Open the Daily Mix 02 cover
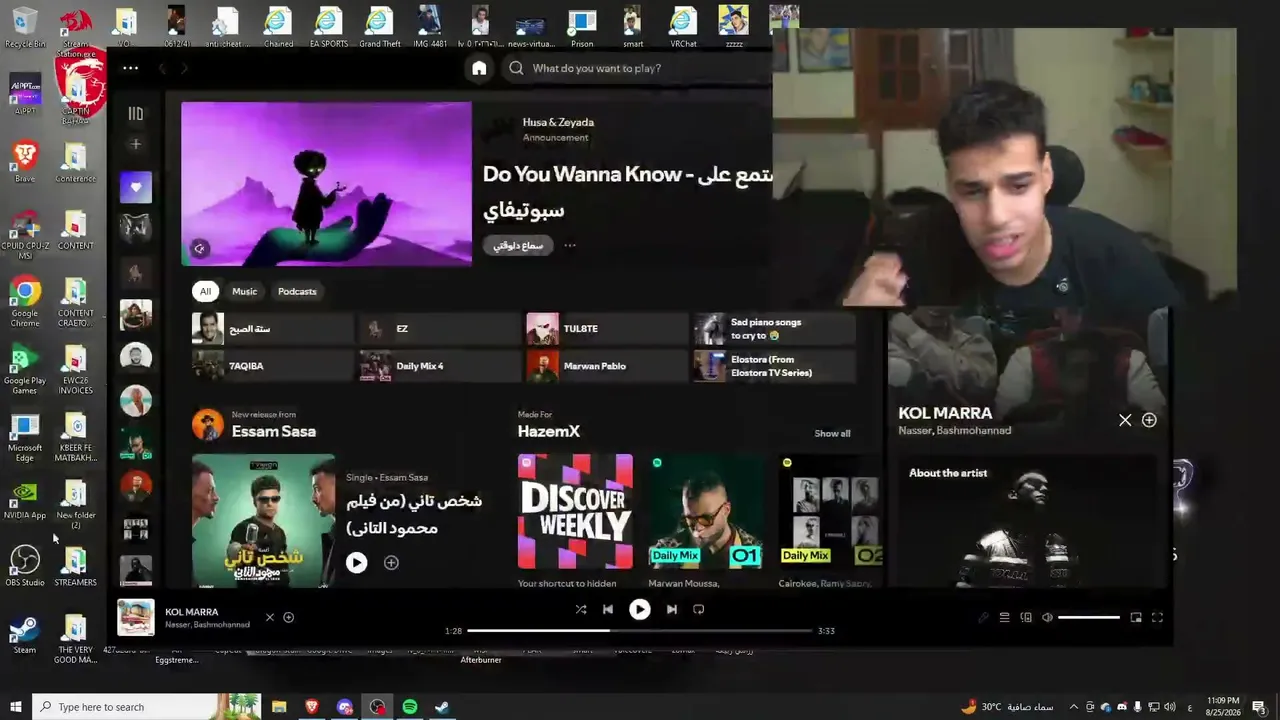 (x=830, y=511)
